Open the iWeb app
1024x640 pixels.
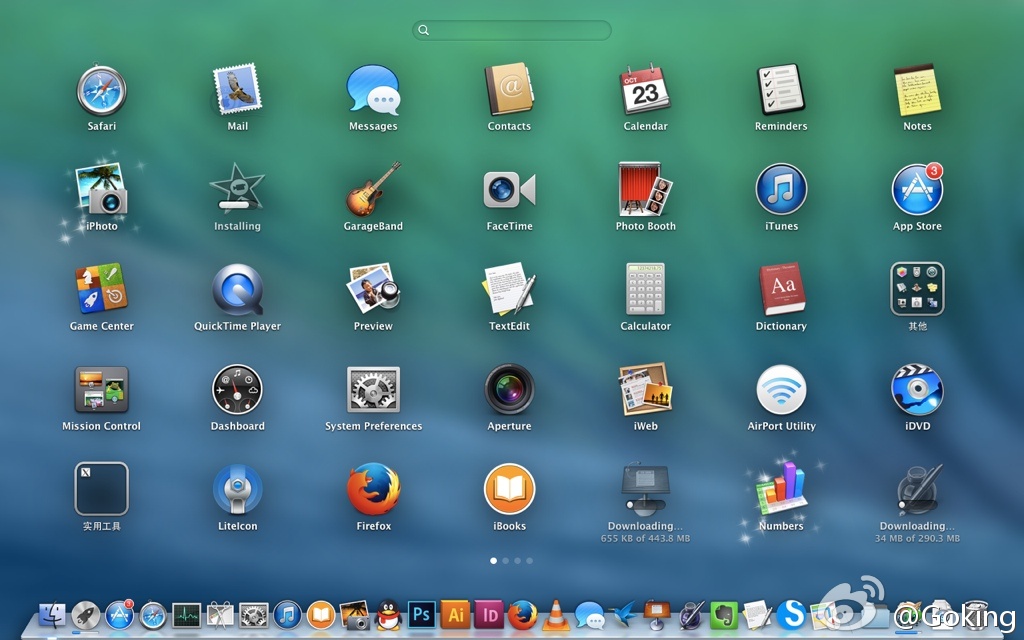[645, 389]
